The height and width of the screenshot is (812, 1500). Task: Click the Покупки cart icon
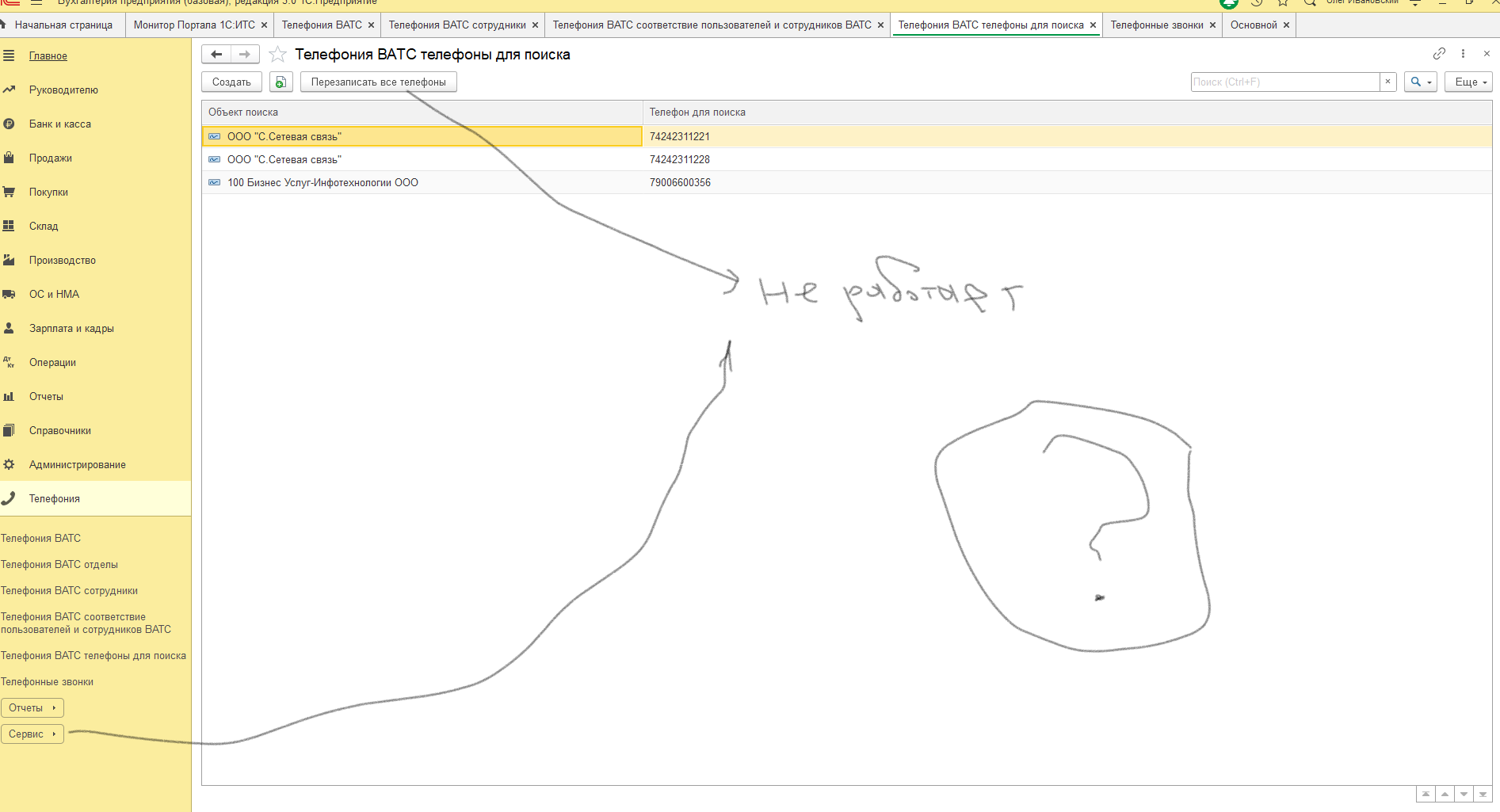point(9,192)
